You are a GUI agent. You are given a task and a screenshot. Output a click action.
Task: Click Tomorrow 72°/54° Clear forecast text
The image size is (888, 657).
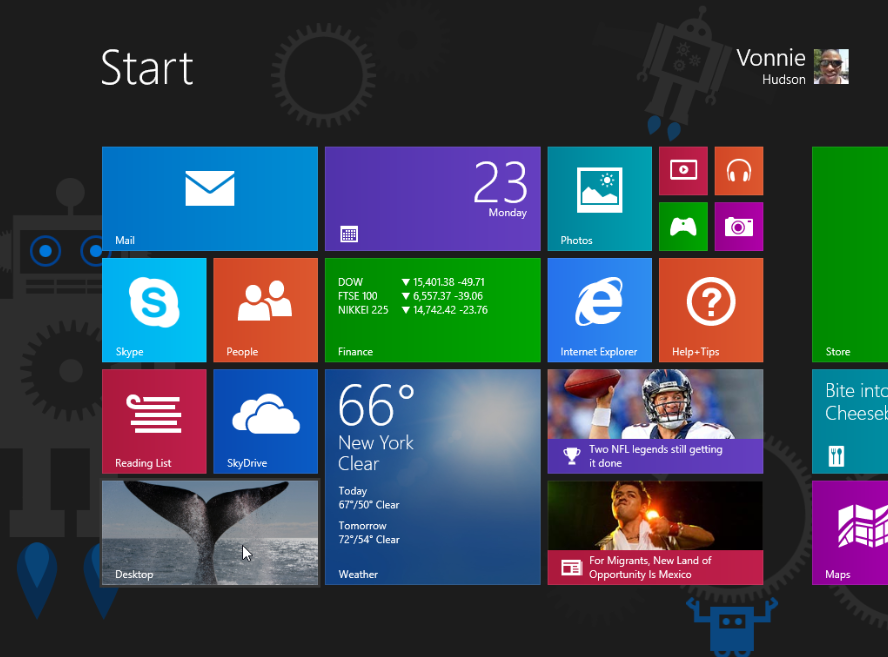pyautogui.click(x=369, y=532)
